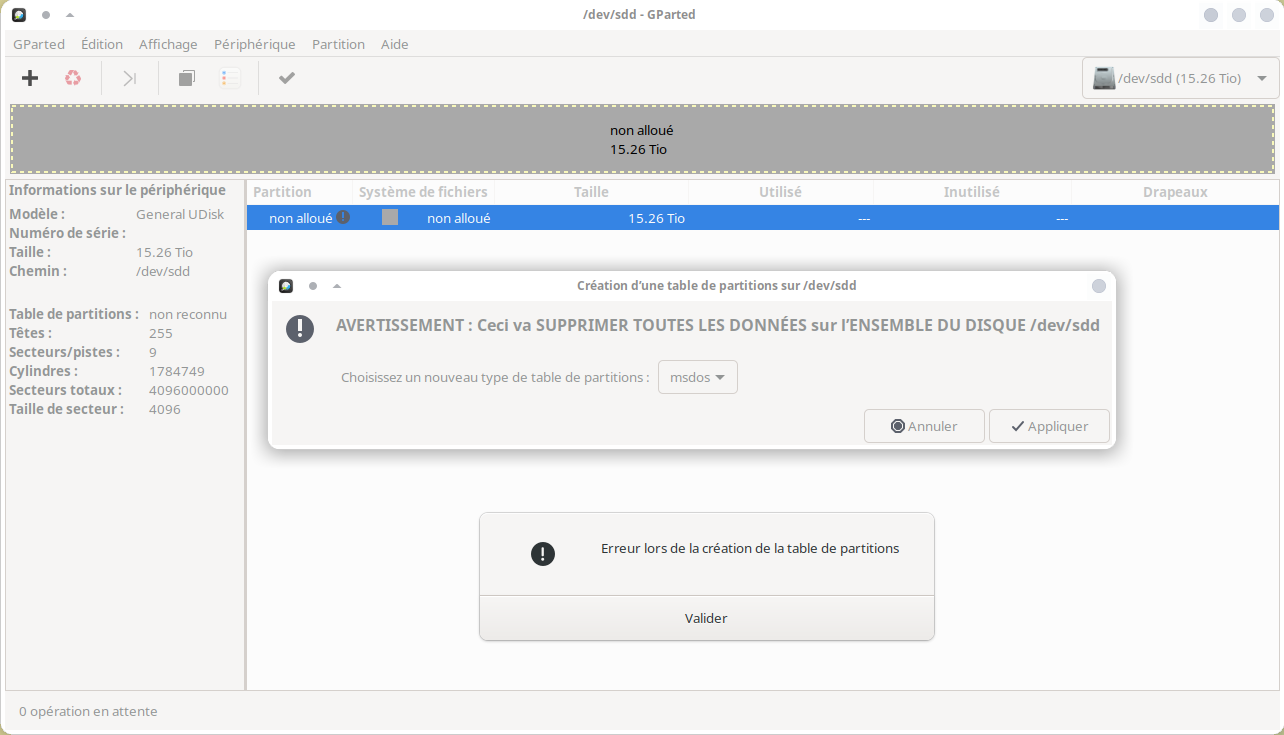Open the Partition menu
The width and height of the screenshot is (1284, 735).
click(338, 44)
